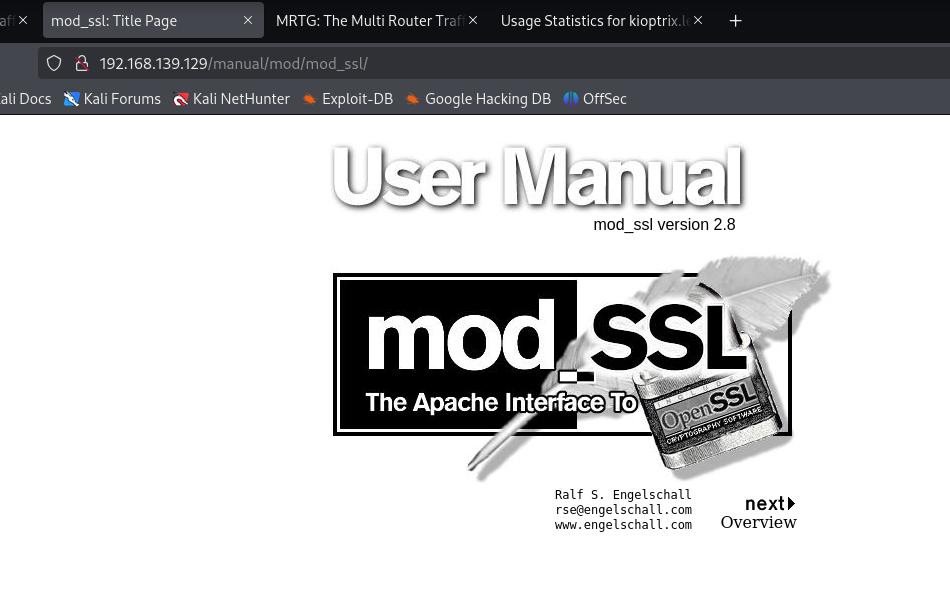
Task: Click the mod_ssl logo banner image
Action: [582, 370]
